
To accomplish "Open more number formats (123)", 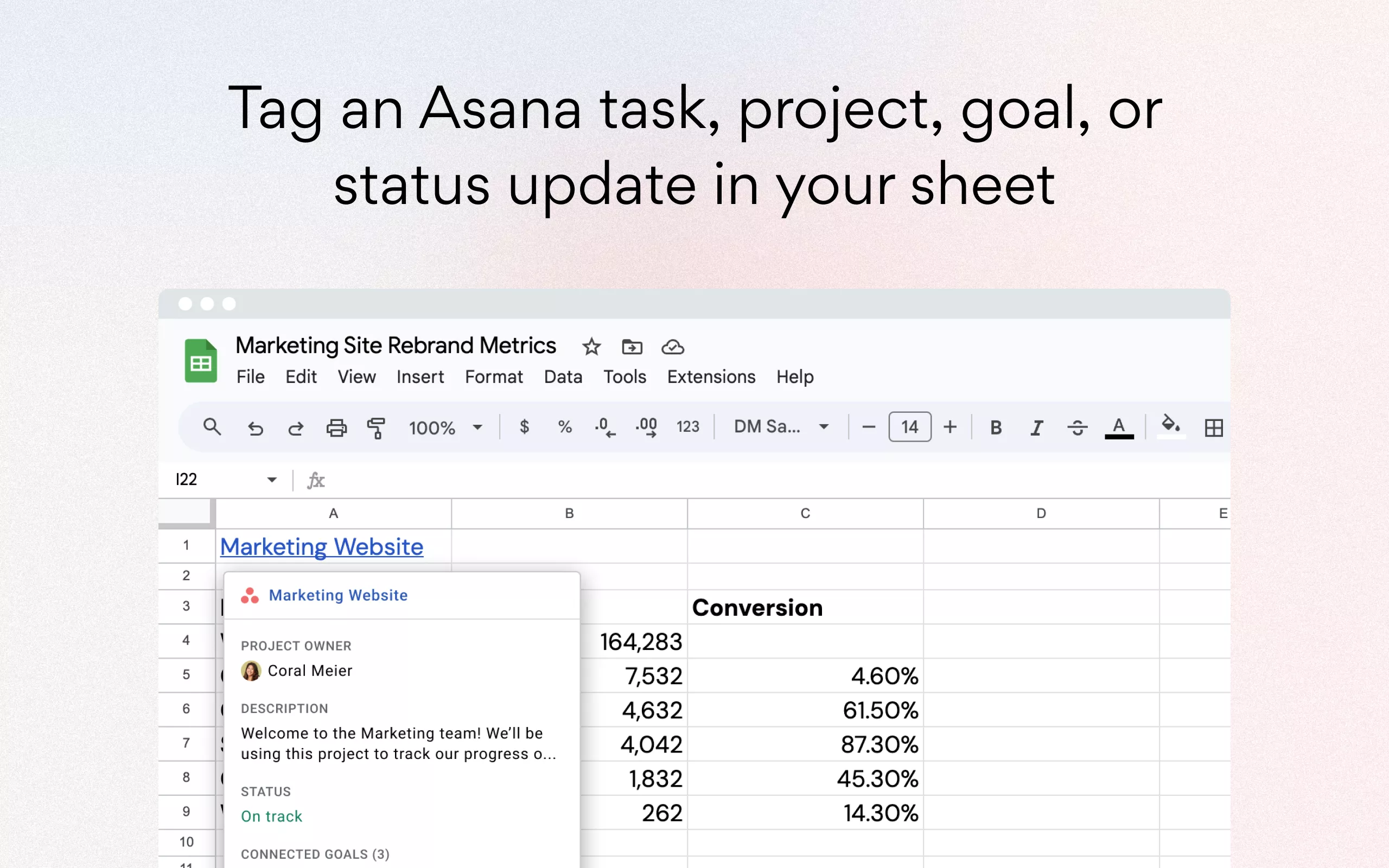I will (687, 426).
